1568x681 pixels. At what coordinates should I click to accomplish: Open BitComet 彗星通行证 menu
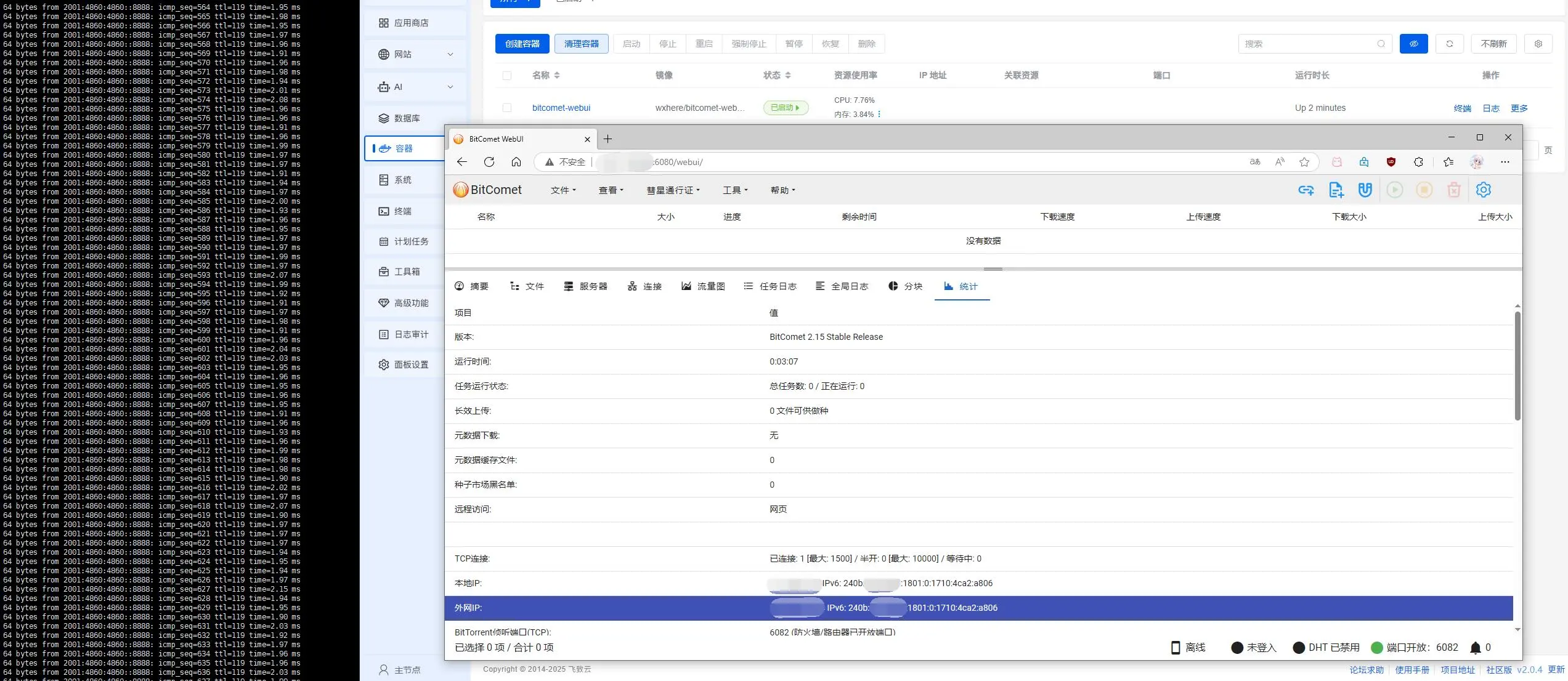pyautogui.click(x=673, y=190)
